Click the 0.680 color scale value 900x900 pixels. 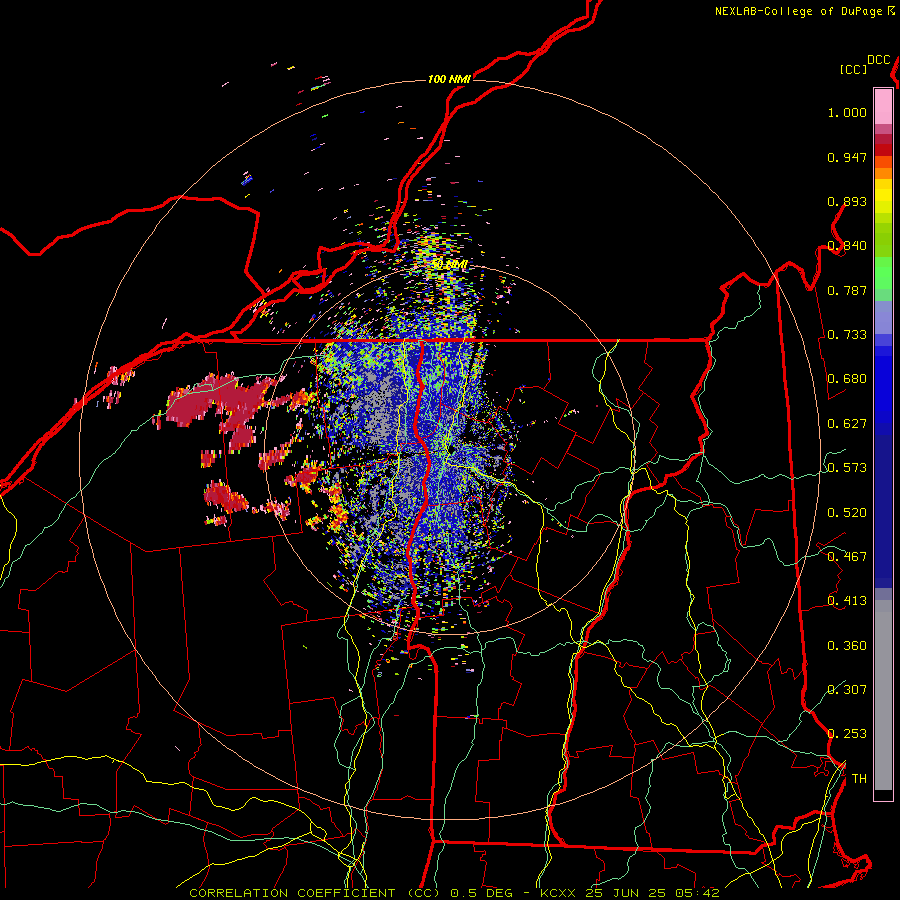(847, 379)
